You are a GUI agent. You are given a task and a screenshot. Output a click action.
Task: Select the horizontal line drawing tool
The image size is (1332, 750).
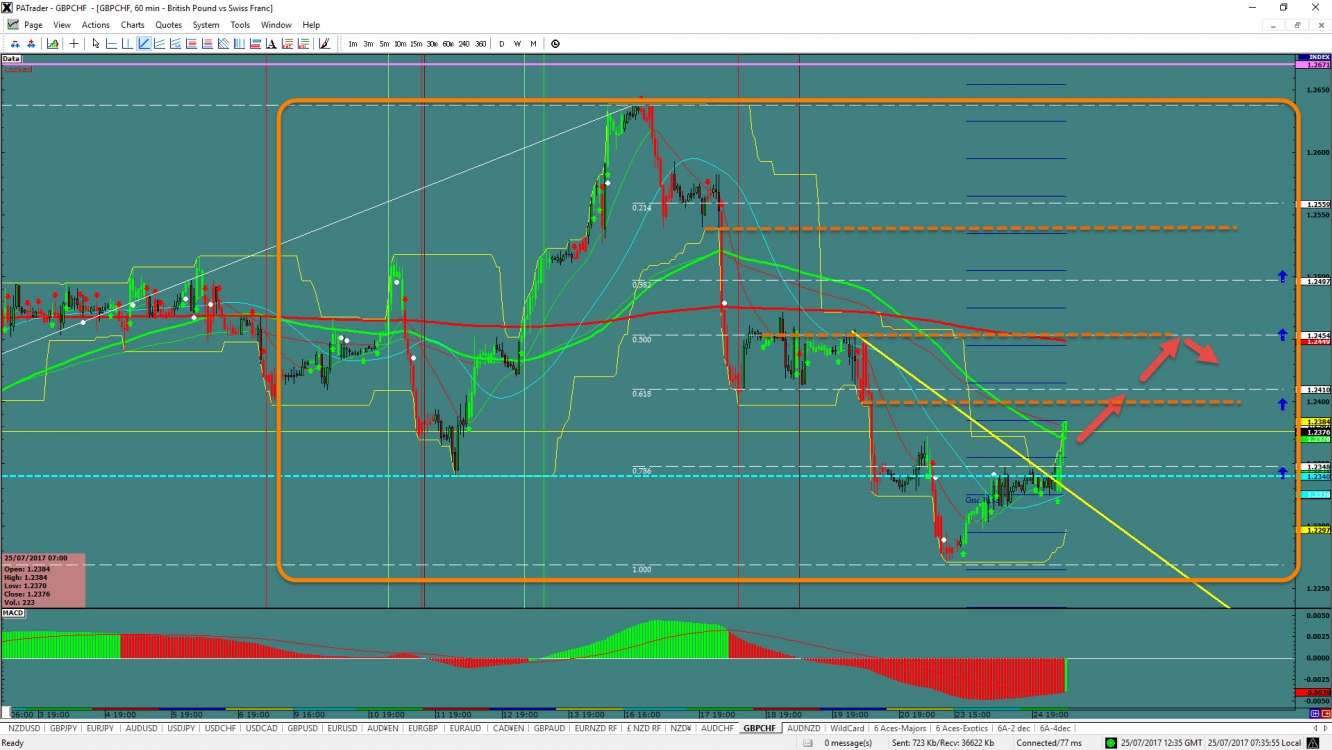(111, 43)
